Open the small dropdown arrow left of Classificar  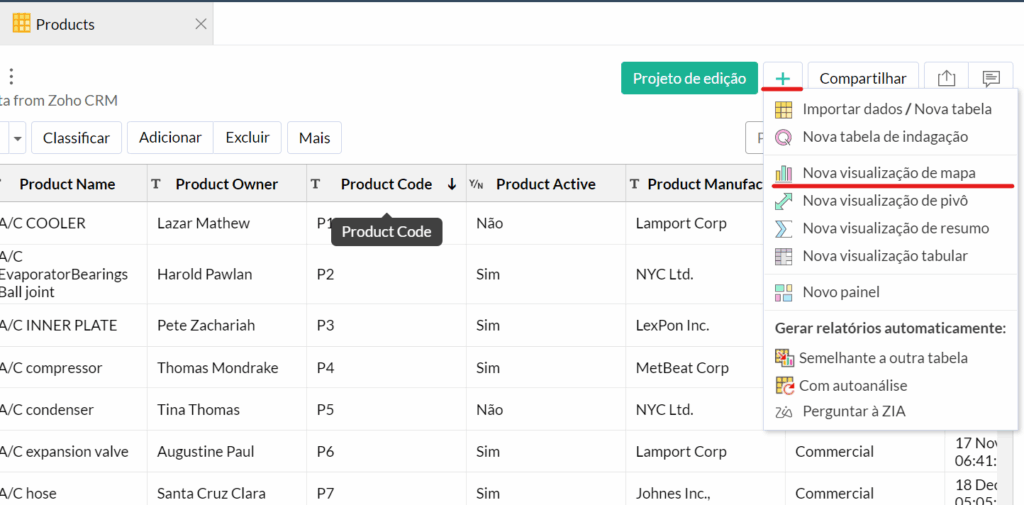(17, 138)
